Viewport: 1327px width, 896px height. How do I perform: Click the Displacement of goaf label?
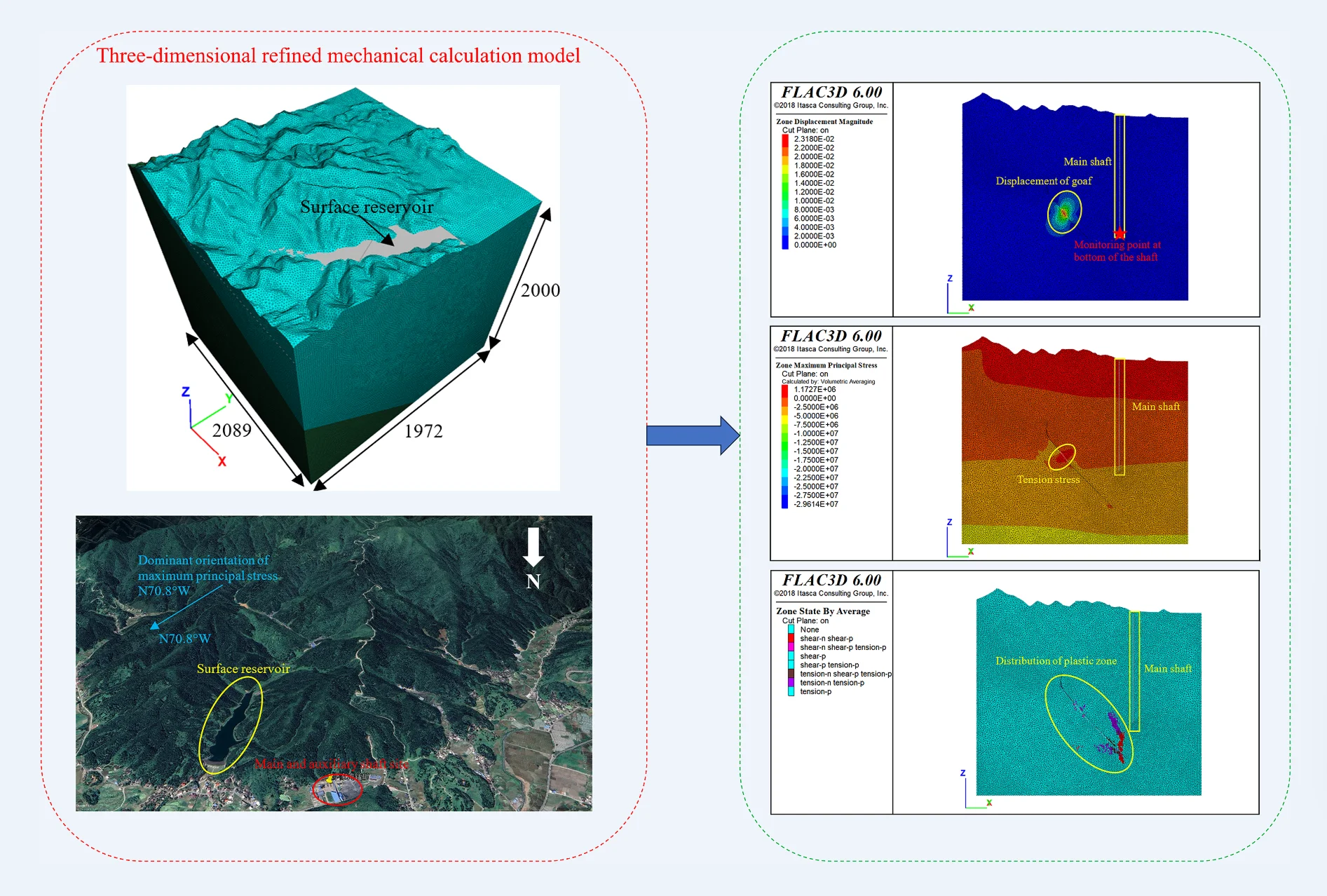tap(1044, 180)
